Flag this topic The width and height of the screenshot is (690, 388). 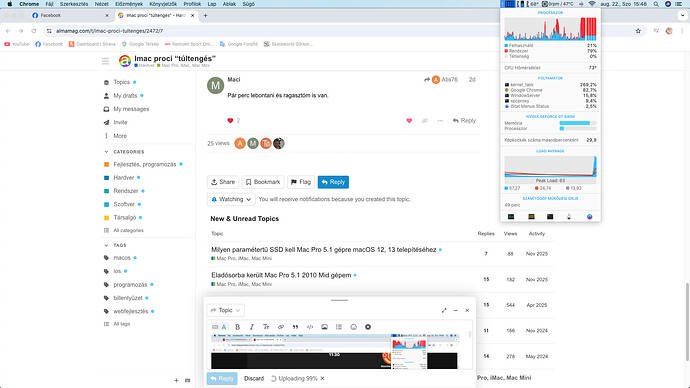tap(301, 182)
